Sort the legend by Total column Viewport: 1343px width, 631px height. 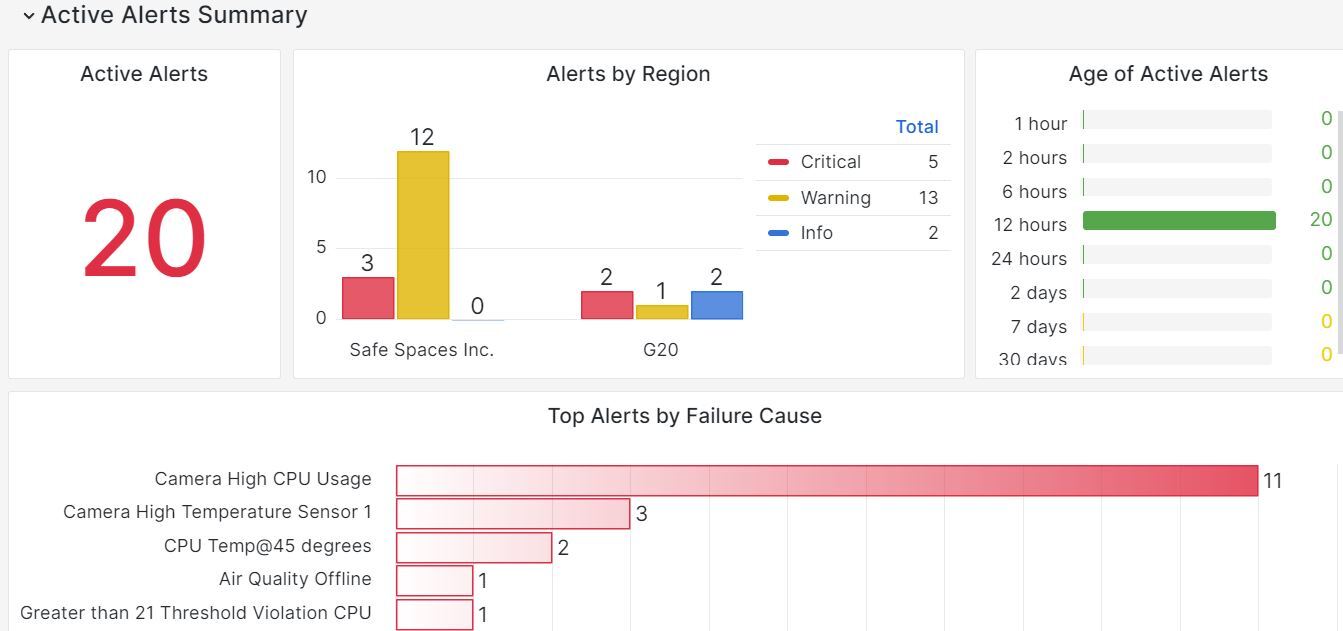coord(916,127)
